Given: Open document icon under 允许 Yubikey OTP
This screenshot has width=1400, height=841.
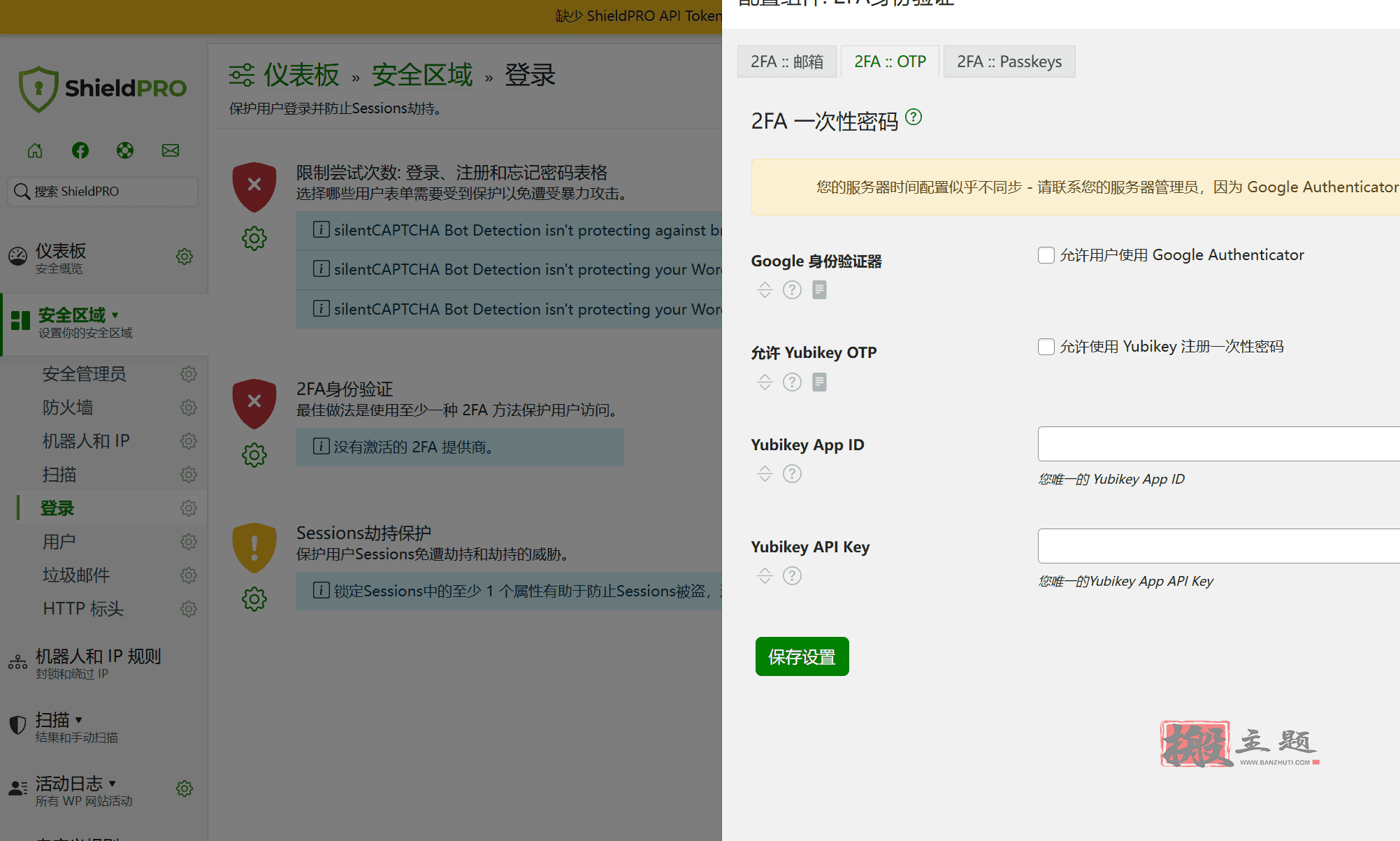Looking at the screenshot, I should point(820,382).
